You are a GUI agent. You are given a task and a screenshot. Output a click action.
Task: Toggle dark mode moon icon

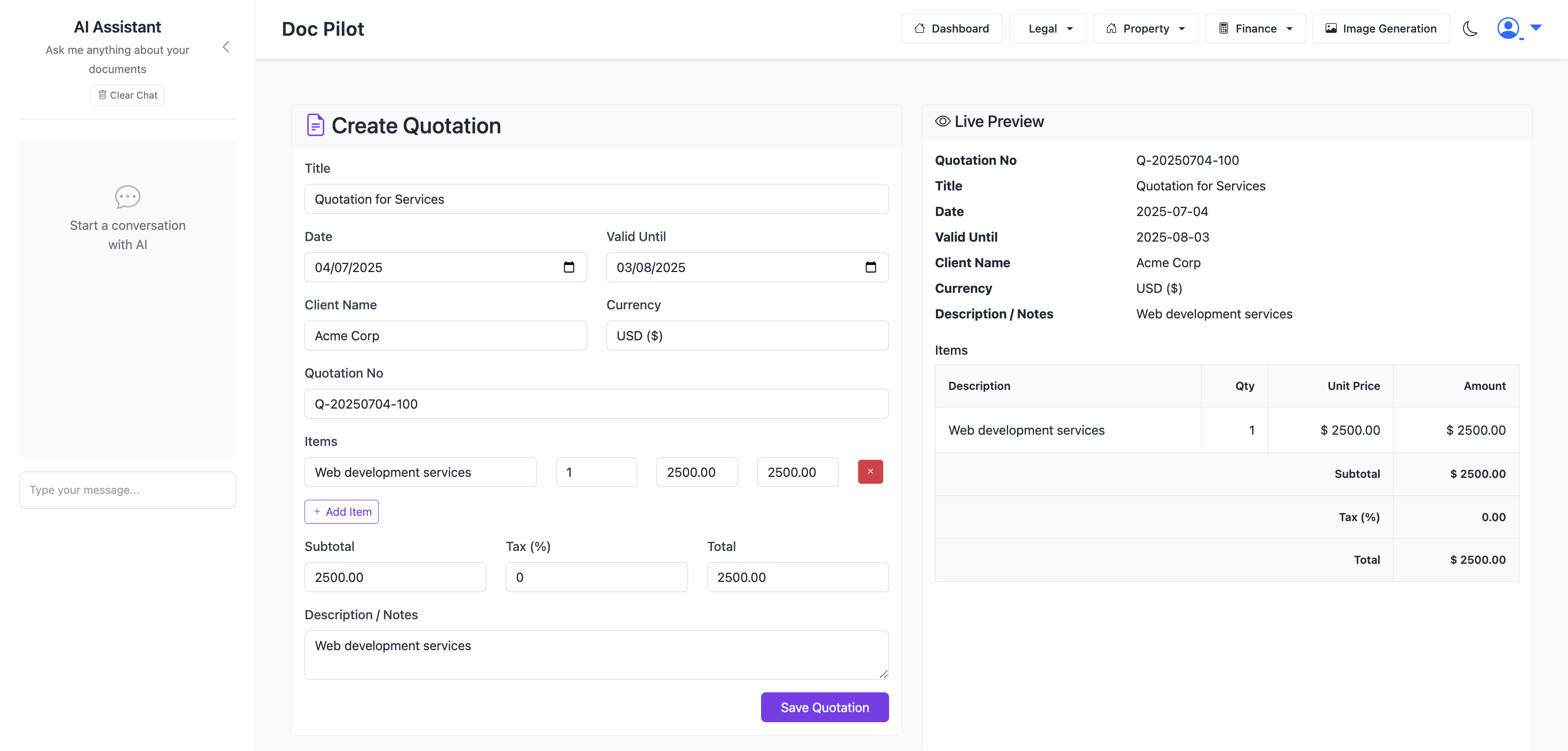(x=1469, y=29)
